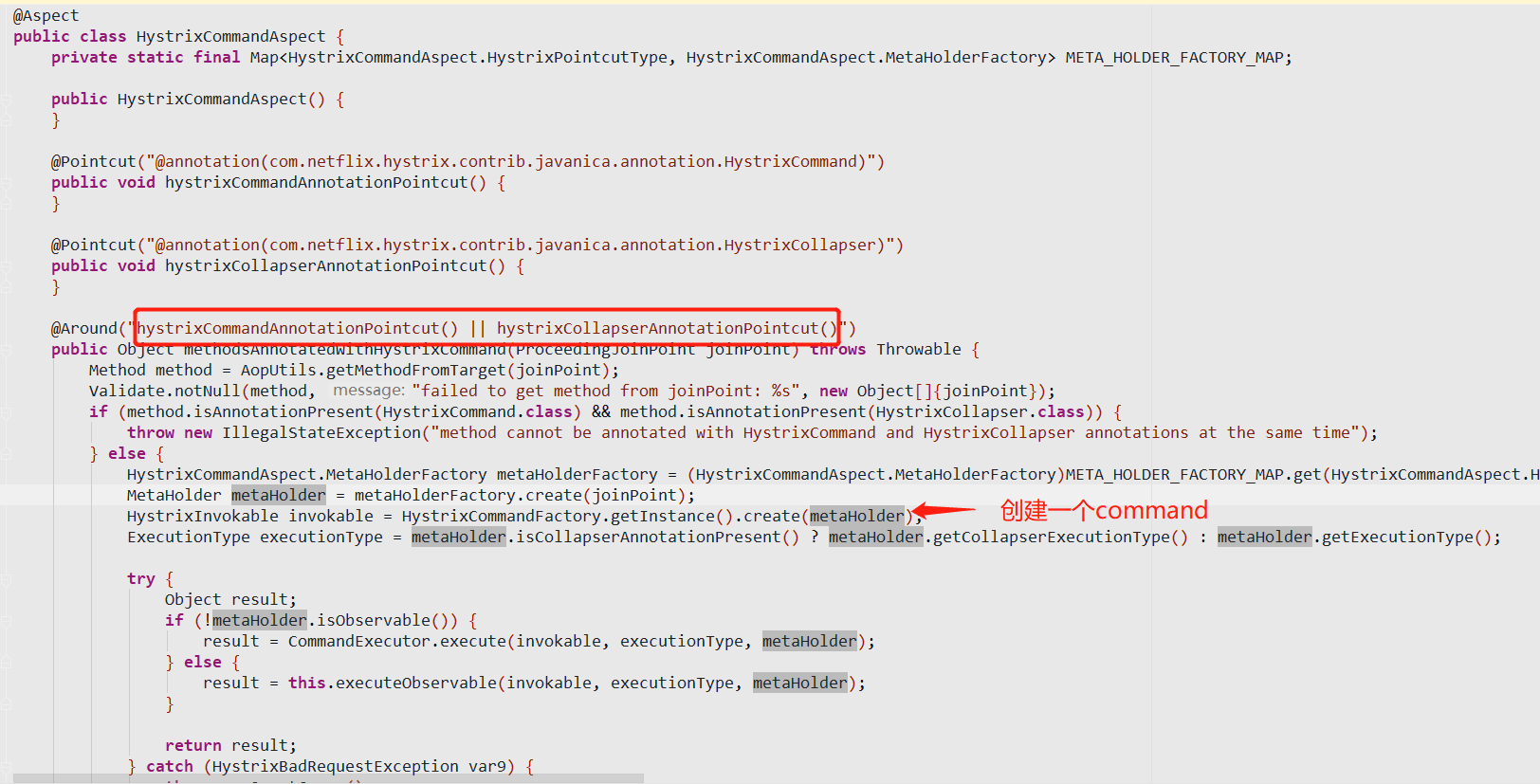1540x784 pixels.
Task: Click the 'message:' parameter hint
Action: (x=368, y=392)
